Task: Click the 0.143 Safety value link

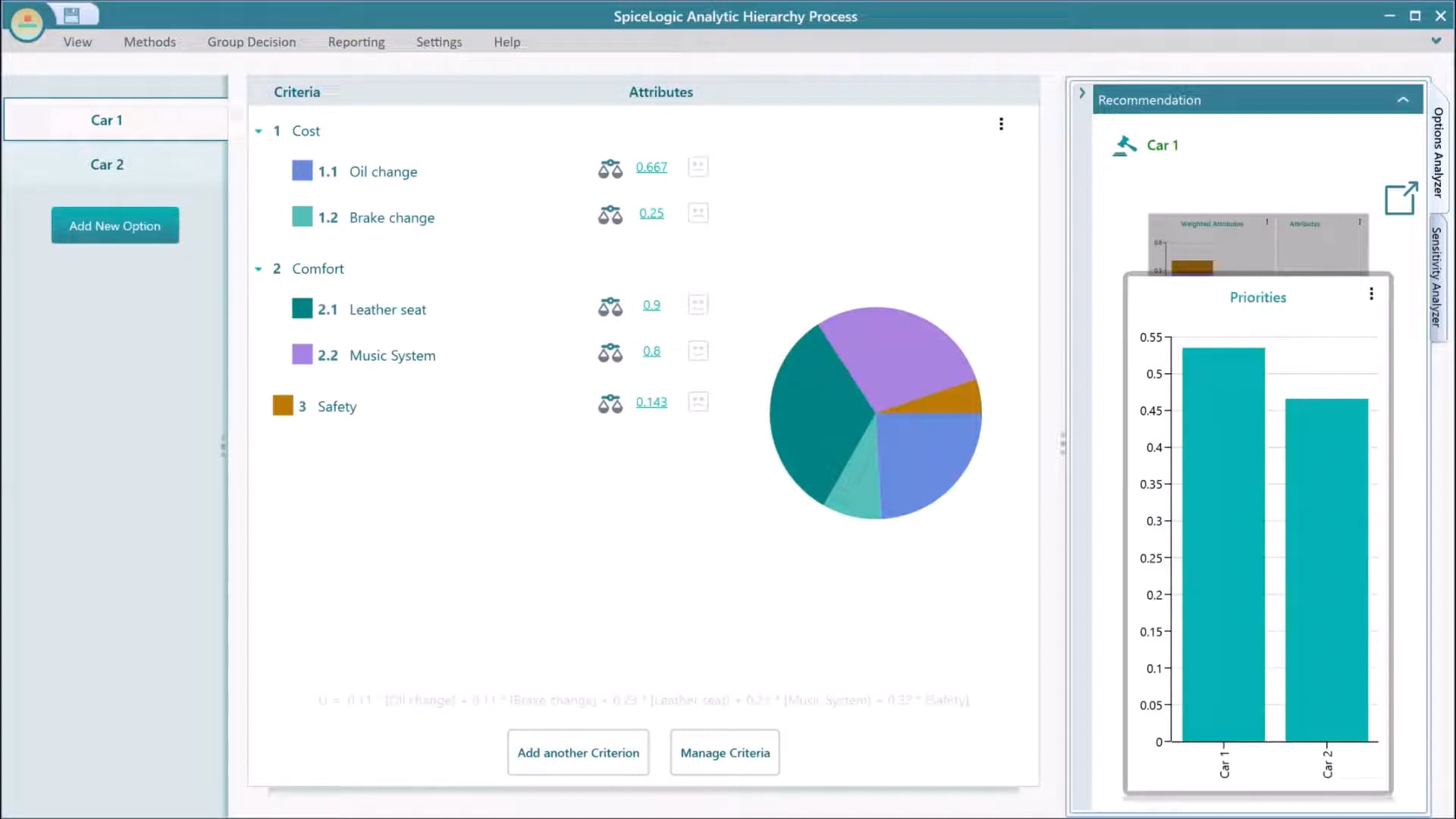Action: 651,402
